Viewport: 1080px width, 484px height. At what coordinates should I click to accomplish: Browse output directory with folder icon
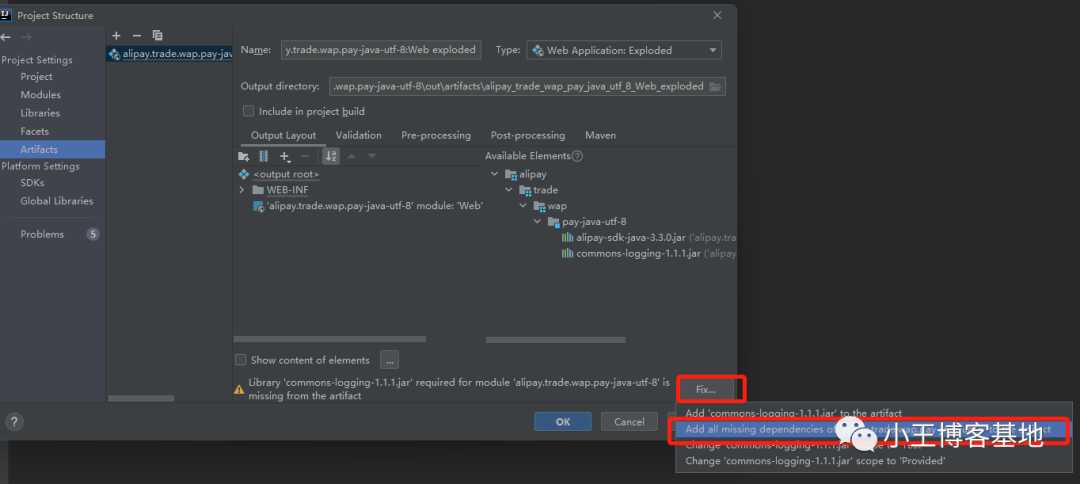[x=714, y=87]
